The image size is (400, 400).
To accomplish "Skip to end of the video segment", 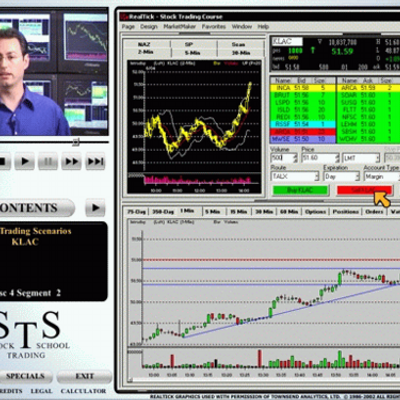I will [95, 162].
